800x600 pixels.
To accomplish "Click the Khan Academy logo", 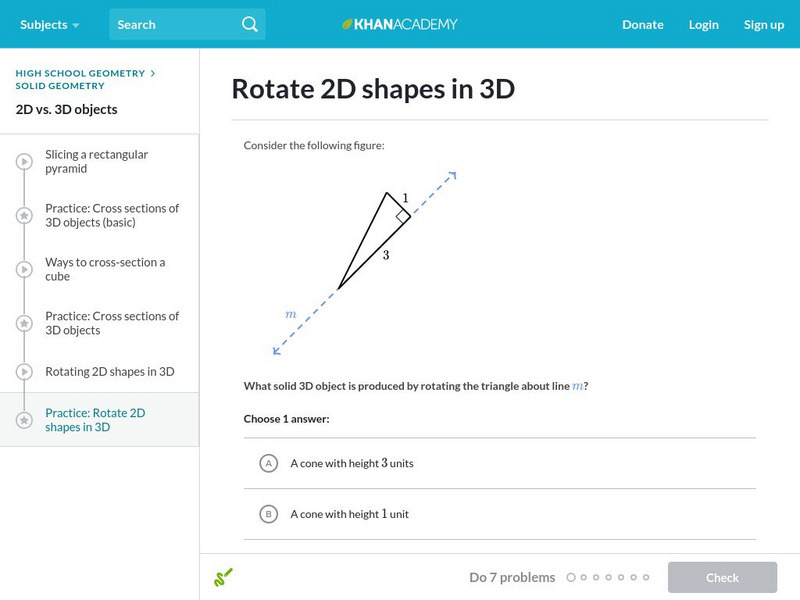I will point(400,24).
